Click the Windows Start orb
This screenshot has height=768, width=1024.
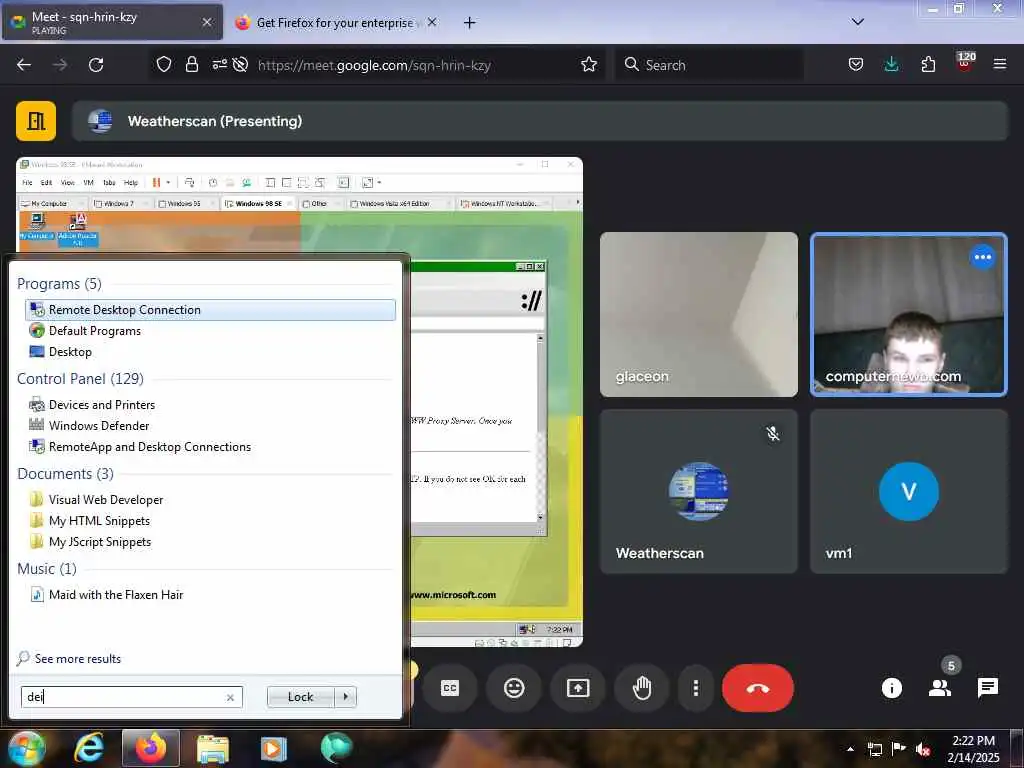click(x=26, y=748)
